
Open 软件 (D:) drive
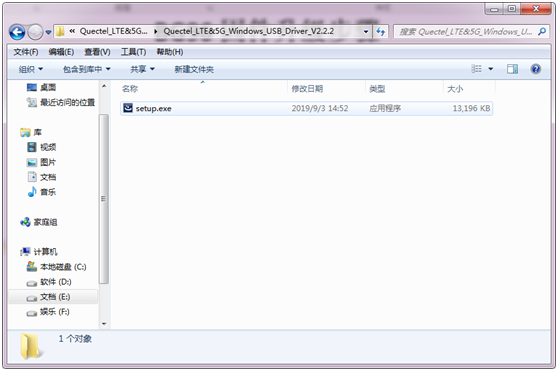point(56,282)
